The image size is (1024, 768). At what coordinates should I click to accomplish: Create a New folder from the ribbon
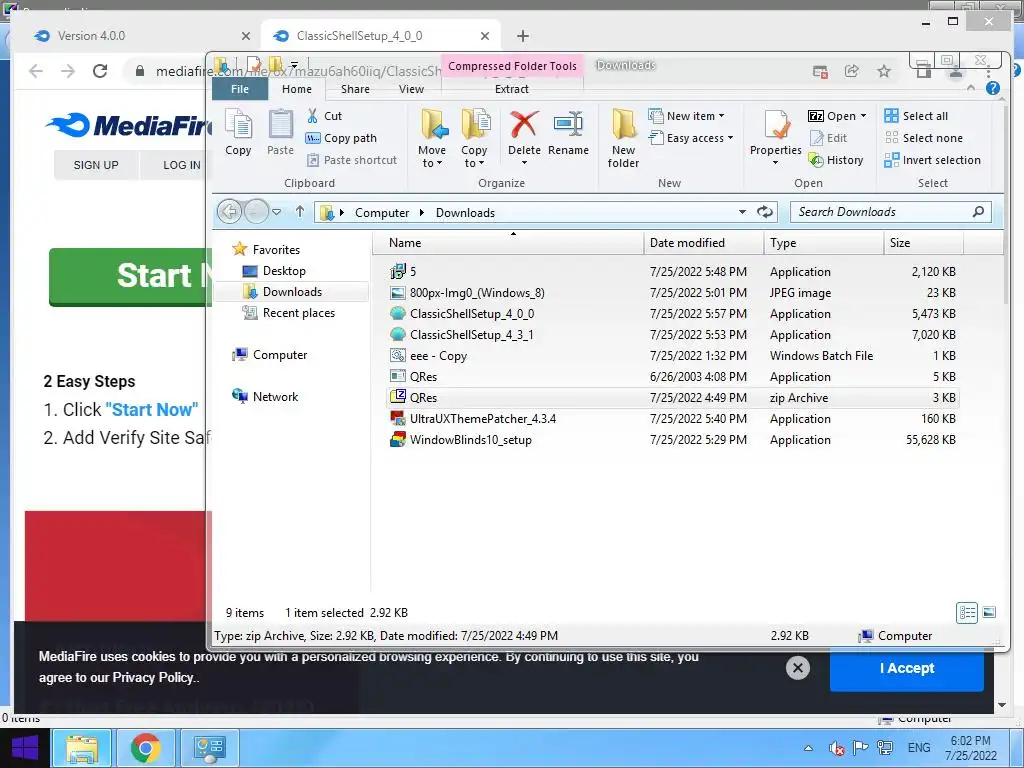click(x=623, y=138)
